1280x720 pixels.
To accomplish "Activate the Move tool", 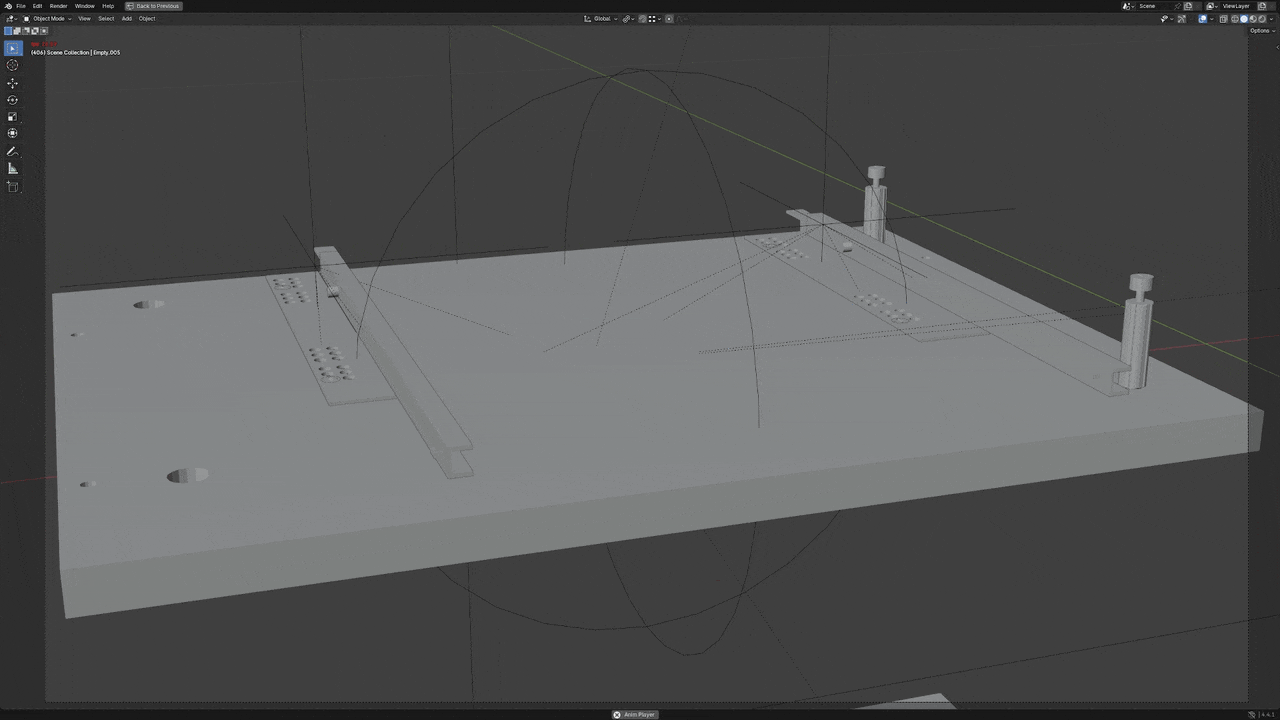I will pos(13,83).
